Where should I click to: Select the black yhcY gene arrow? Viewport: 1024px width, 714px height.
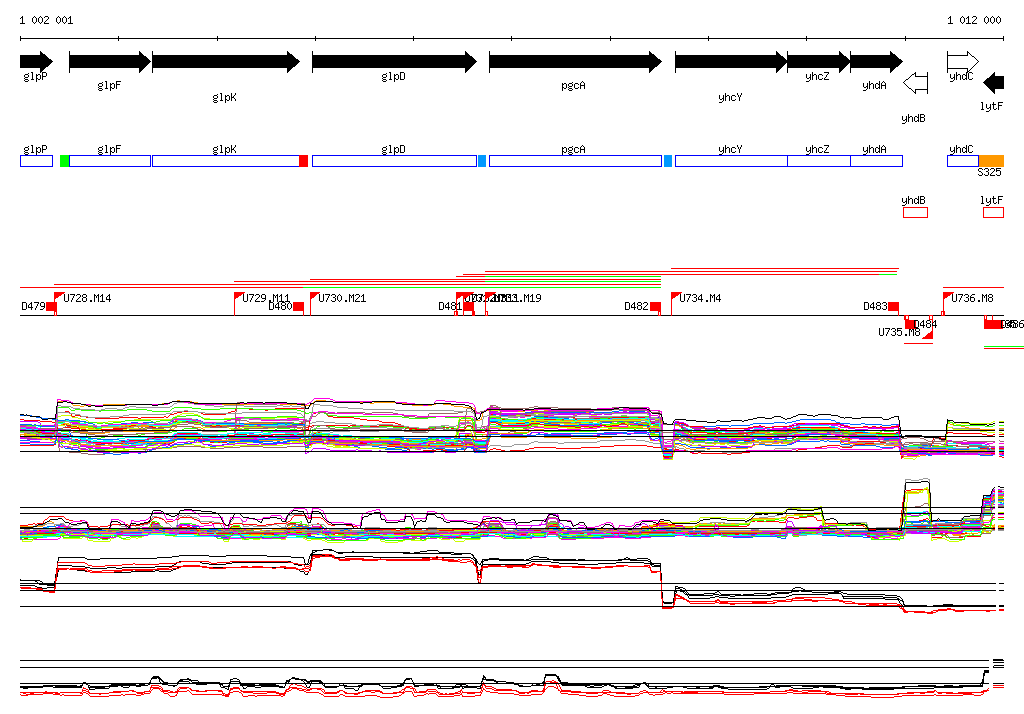pos(731,62)
